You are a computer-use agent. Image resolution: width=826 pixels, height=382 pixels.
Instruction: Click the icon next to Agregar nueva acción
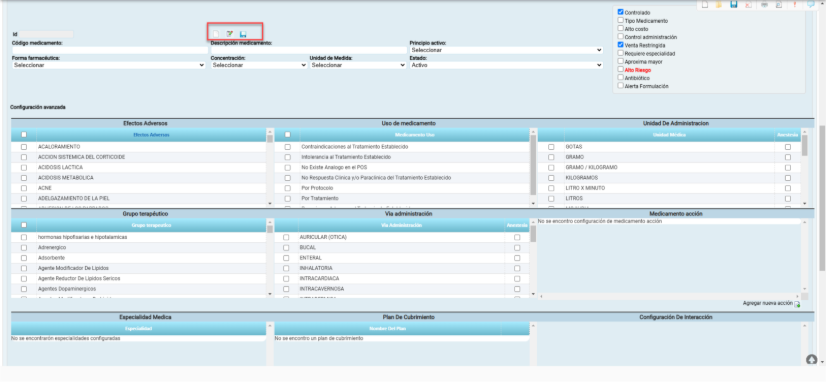coord(797,304)
